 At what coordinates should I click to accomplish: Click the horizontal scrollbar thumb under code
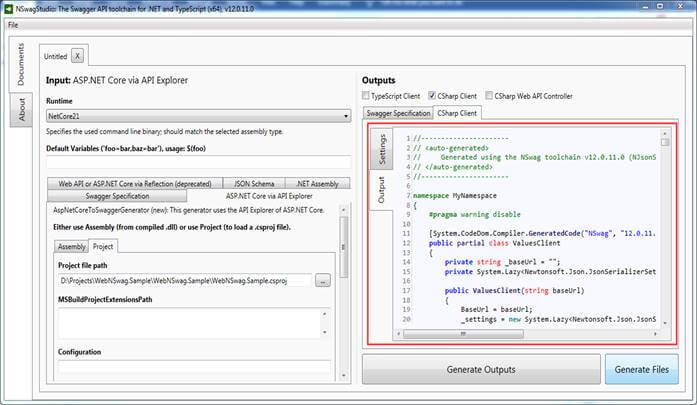pyautogui.click(x=463, y=333)
